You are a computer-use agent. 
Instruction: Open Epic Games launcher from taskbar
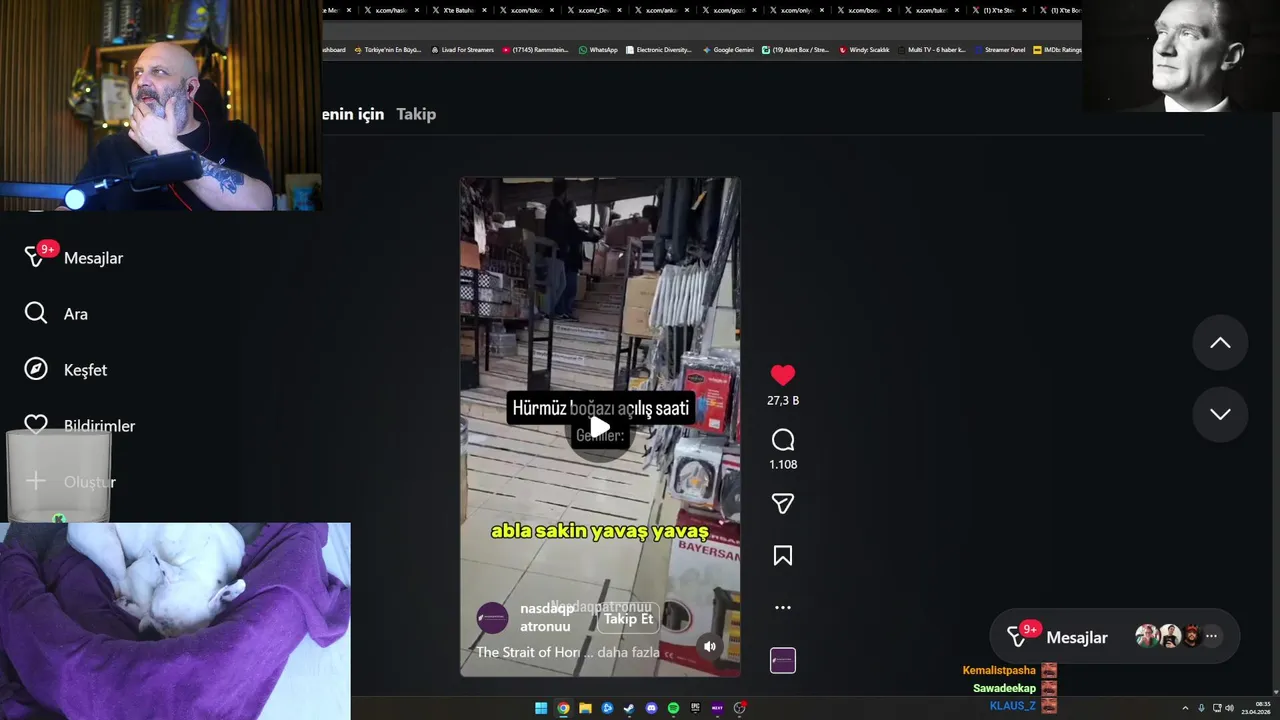pos(695,708)
